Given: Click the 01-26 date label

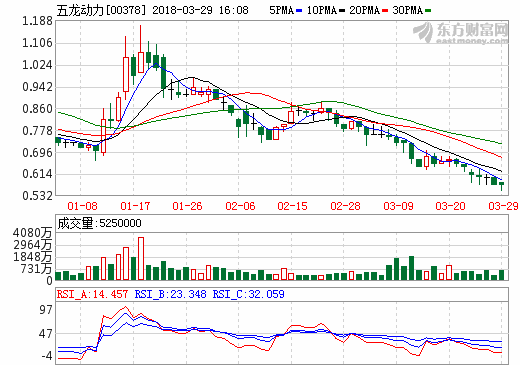Looking at the screenshot, I should tap(187, 206).
